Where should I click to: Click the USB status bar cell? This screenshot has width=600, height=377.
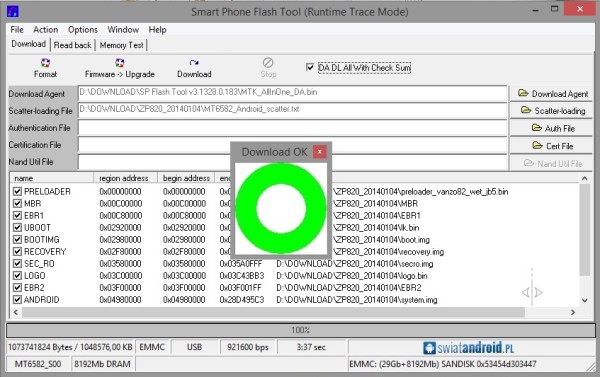(194, 347)
